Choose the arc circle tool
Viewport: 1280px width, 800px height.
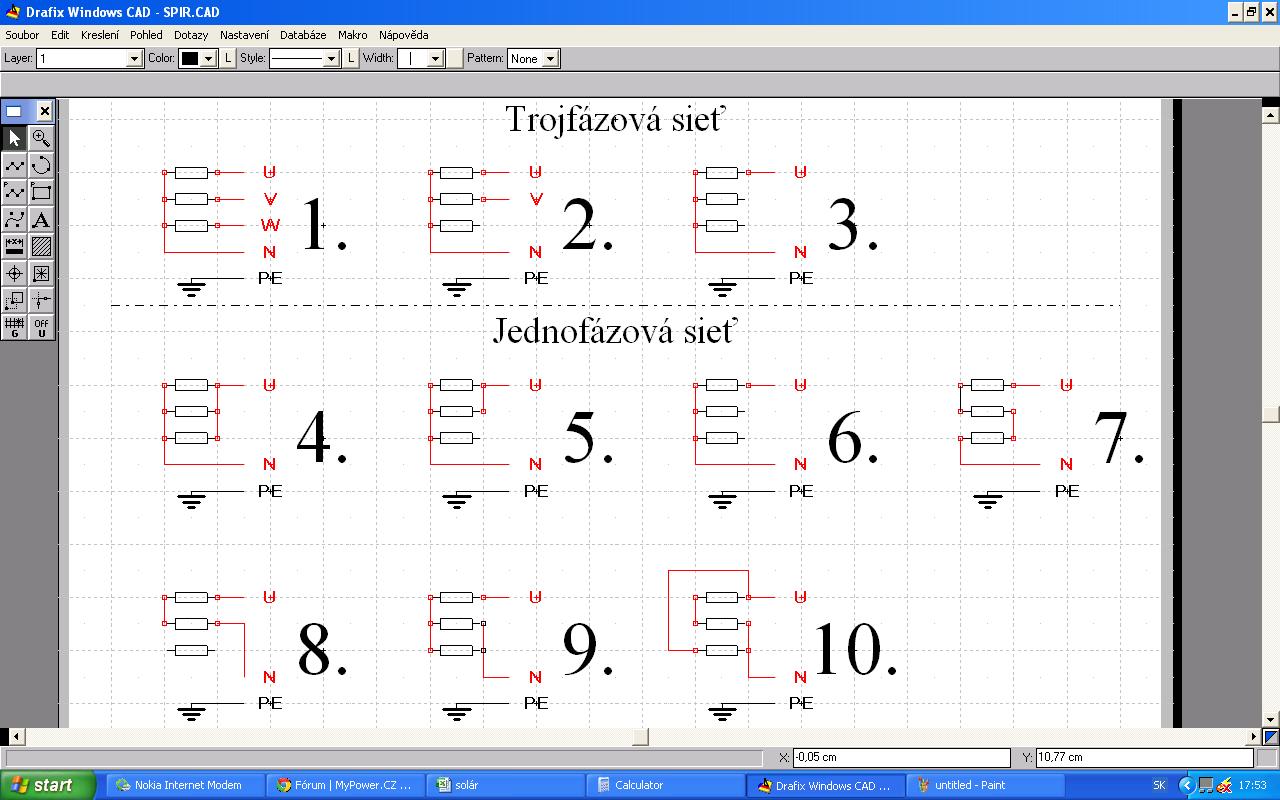coord(41,165)
